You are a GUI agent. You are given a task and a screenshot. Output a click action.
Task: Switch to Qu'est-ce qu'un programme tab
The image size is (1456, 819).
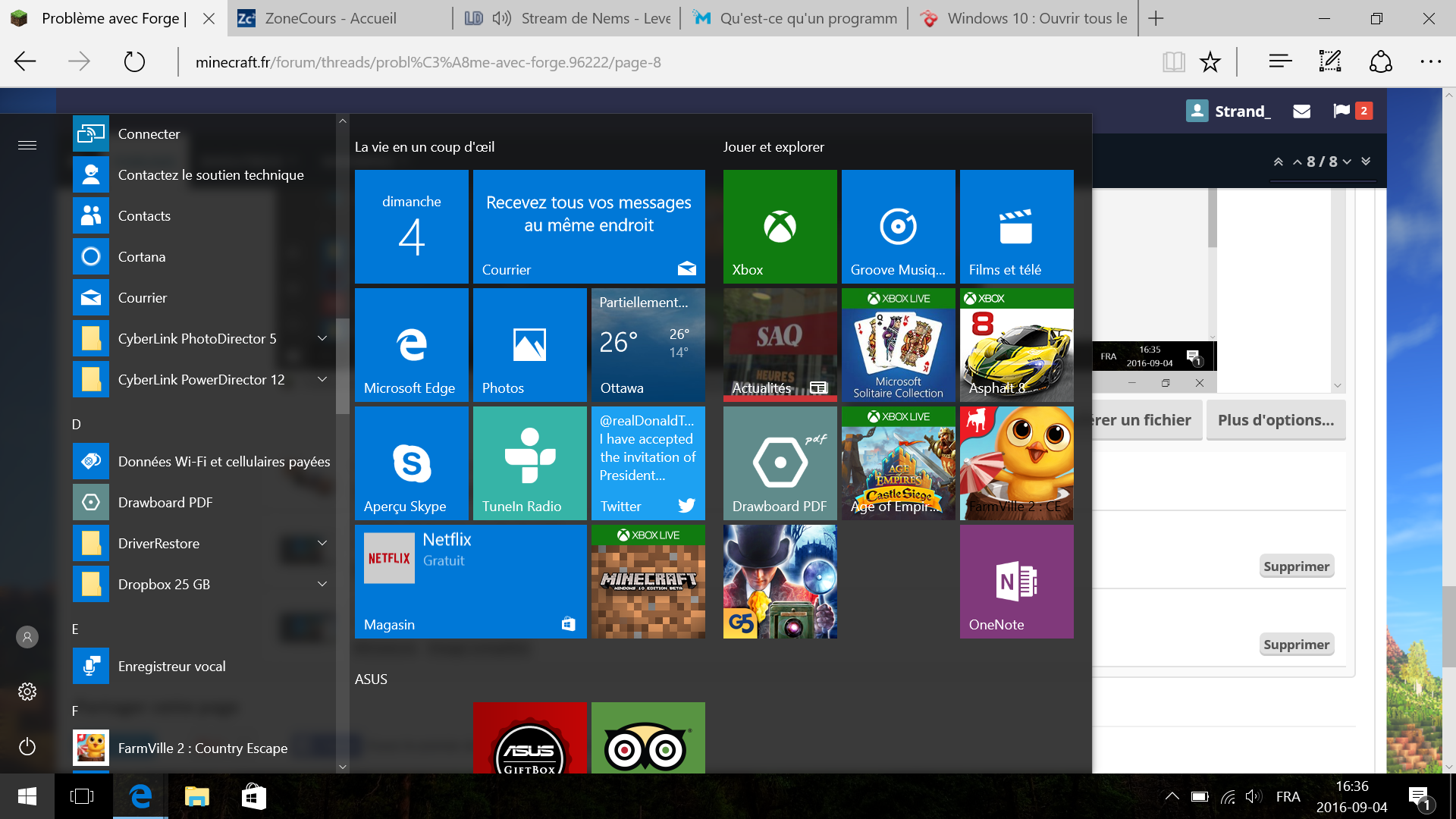[x=794, y=18]
